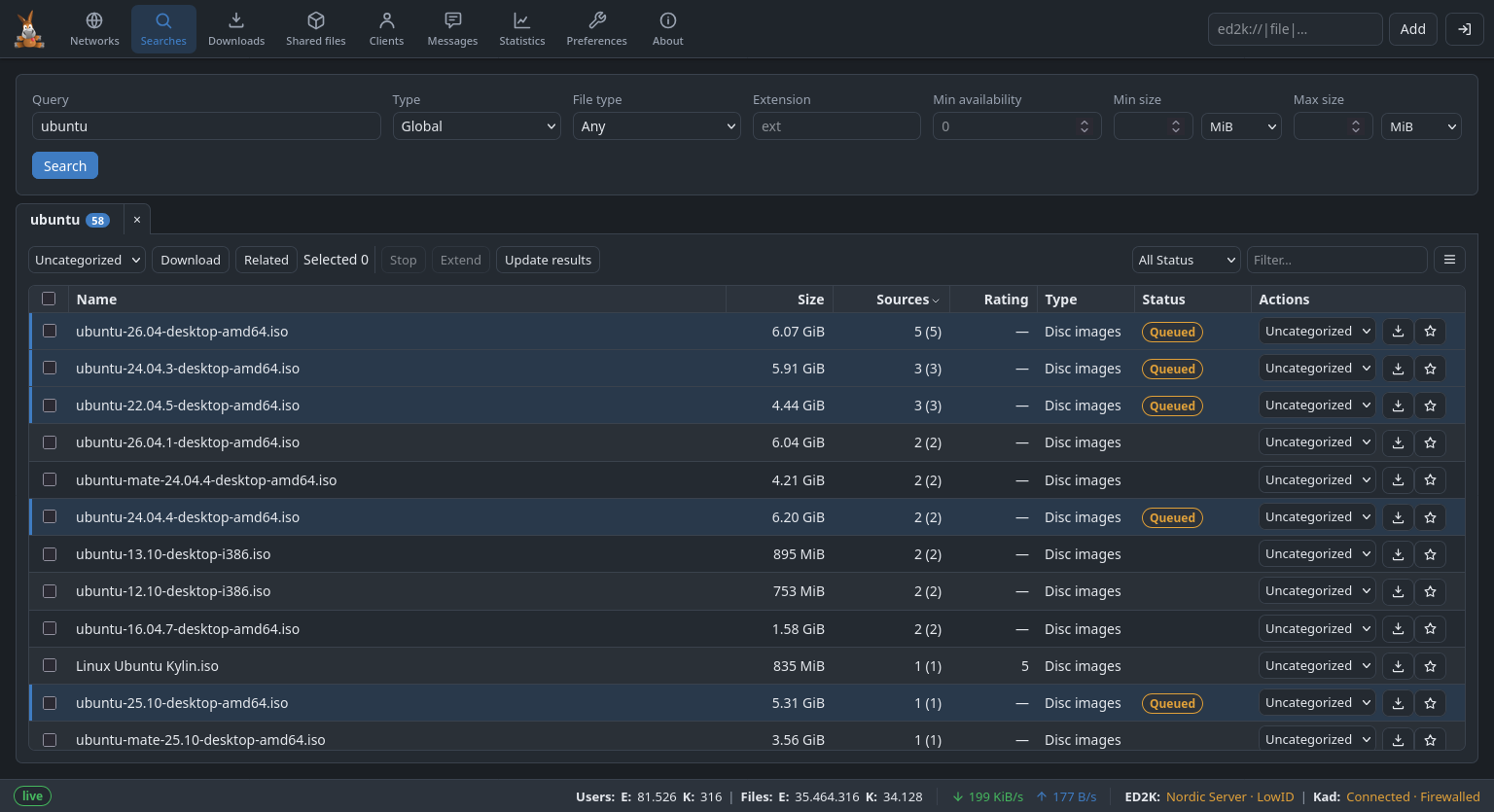Star ubuntu-26.04.1-desktop-amd64.iso result
Viewport: 1494px width, 812px height.
tap(1430, 442)
